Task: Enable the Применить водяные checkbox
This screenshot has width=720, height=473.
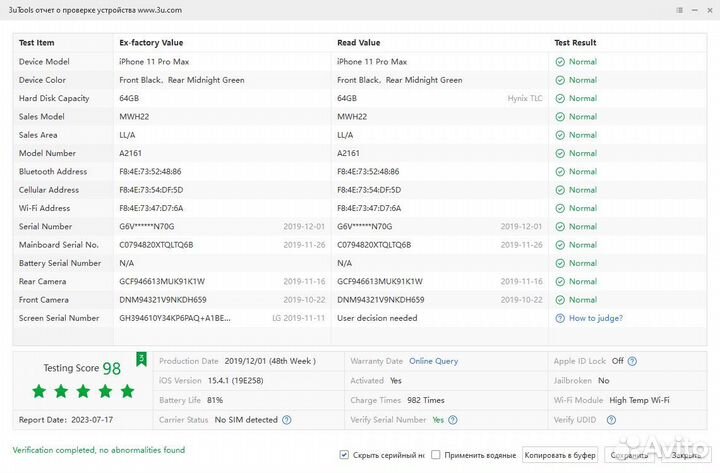Action: pos(436,455)
